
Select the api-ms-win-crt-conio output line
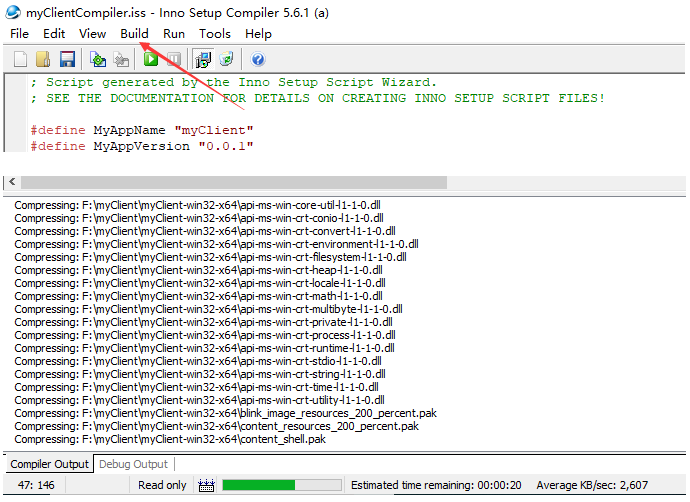click(x=199, y=218)
